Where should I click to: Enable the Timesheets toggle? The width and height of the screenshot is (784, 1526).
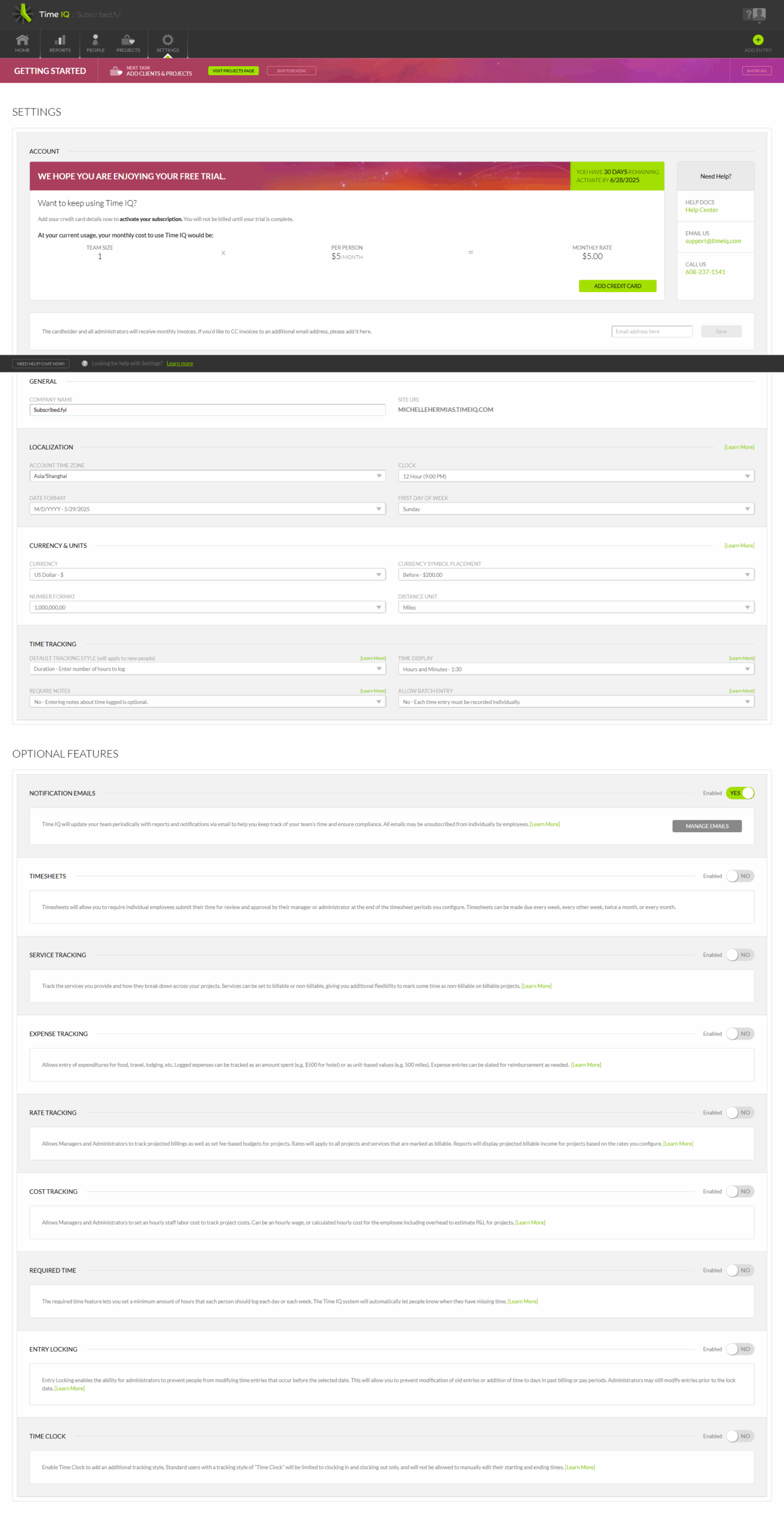tap(739, 876)
